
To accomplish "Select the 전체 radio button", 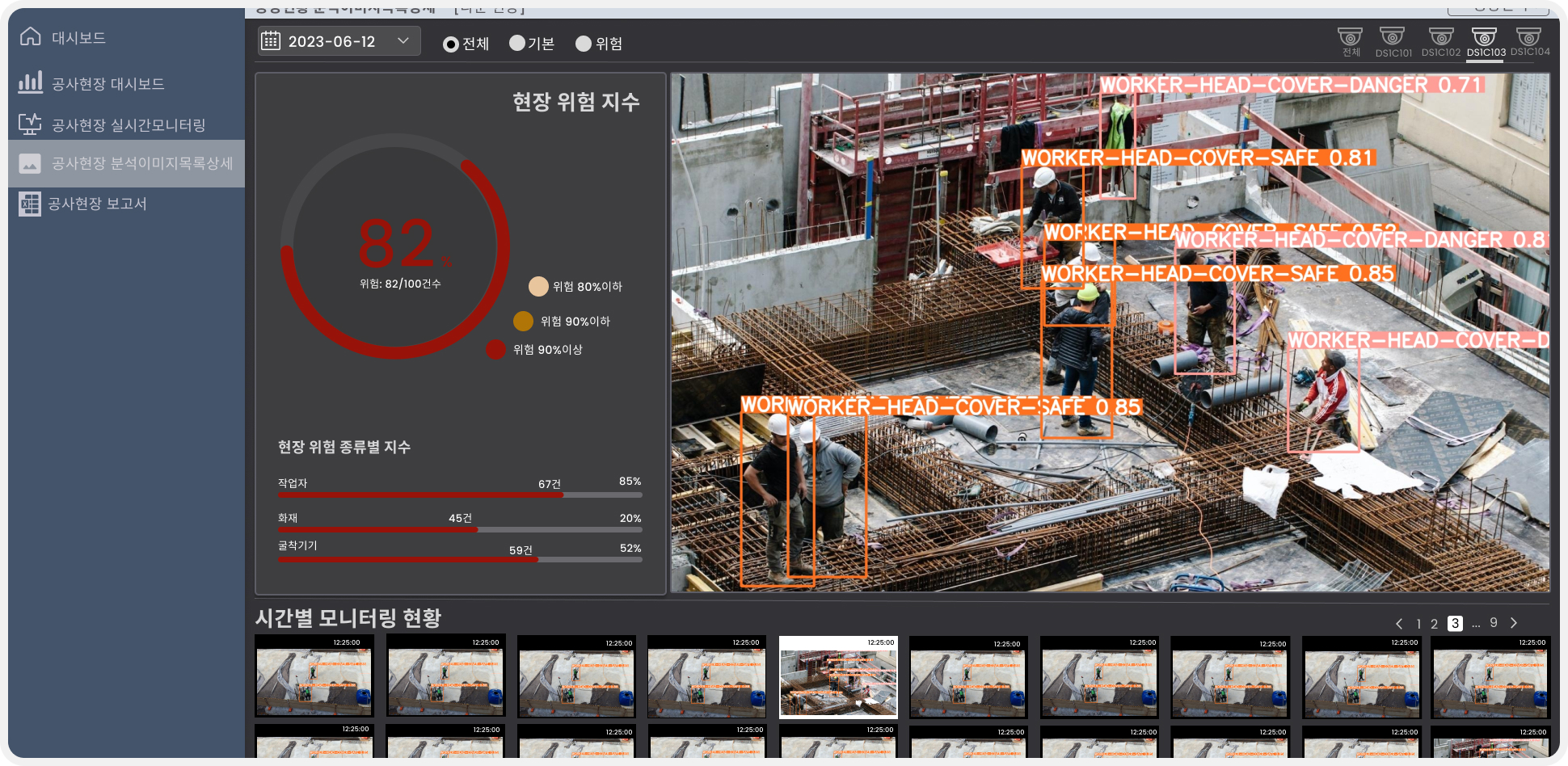I will click(451, 44).
